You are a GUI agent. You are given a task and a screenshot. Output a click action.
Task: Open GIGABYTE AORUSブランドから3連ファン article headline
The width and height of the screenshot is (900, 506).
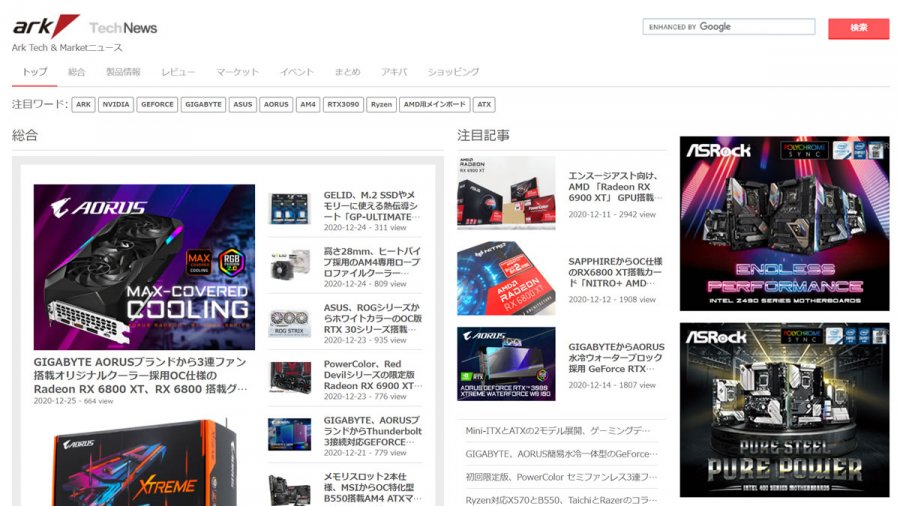[x=141, y=375]
